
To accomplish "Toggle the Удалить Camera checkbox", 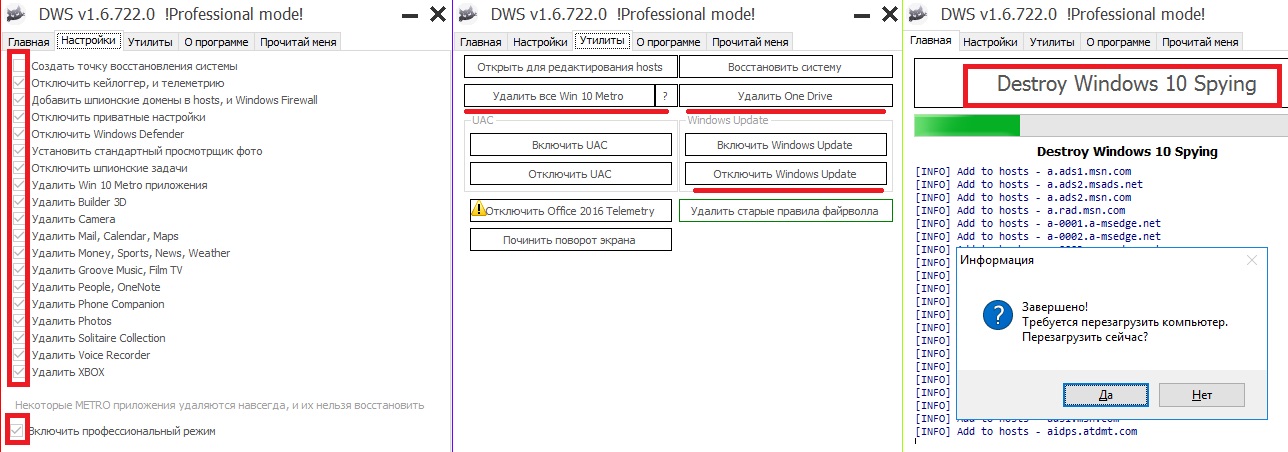I will [x=19, y=219].
